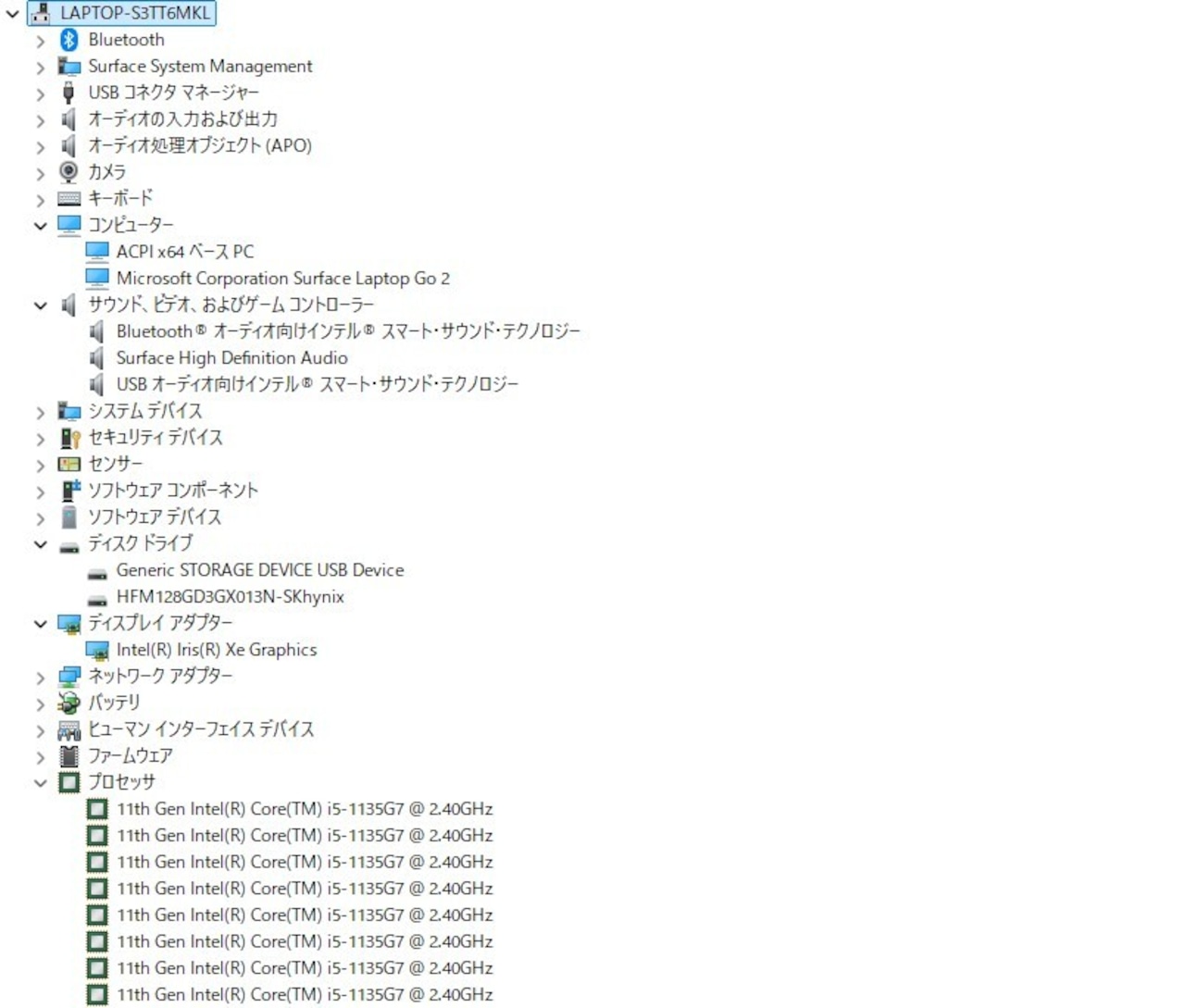
Task: Expand the ファームウェア category
Action: click(x=40, y=757)
